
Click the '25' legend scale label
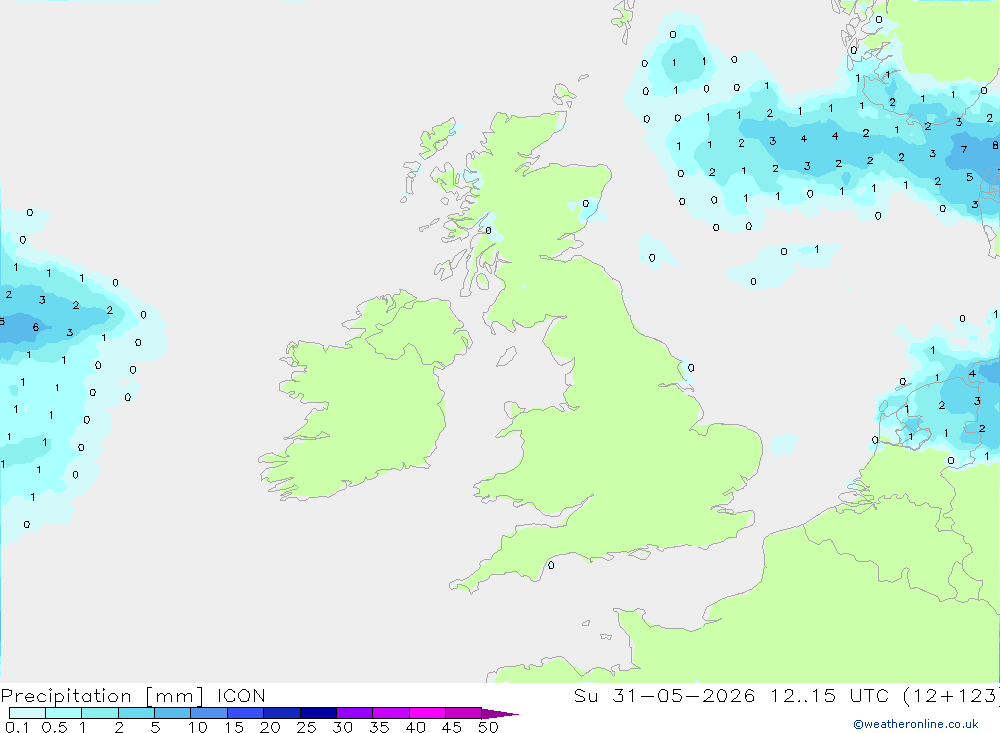point(306,727)
